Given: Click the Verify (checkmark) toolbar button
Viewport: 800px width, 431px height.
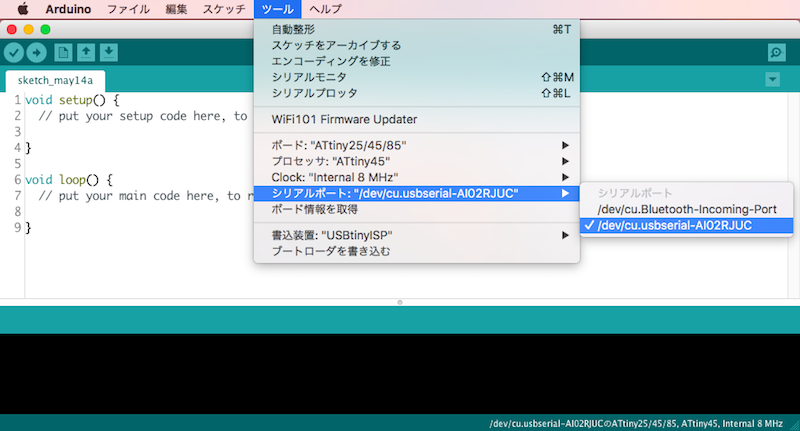Looking at the screenshot, I should pyautogui.click(x=14, y=52).
